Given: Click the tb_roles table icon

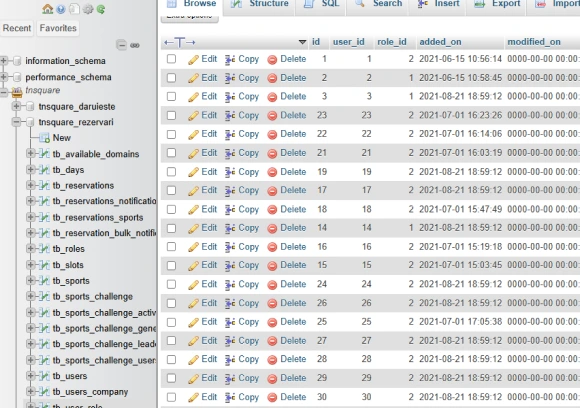Looking at the screenshot, I should pos(44,249).
